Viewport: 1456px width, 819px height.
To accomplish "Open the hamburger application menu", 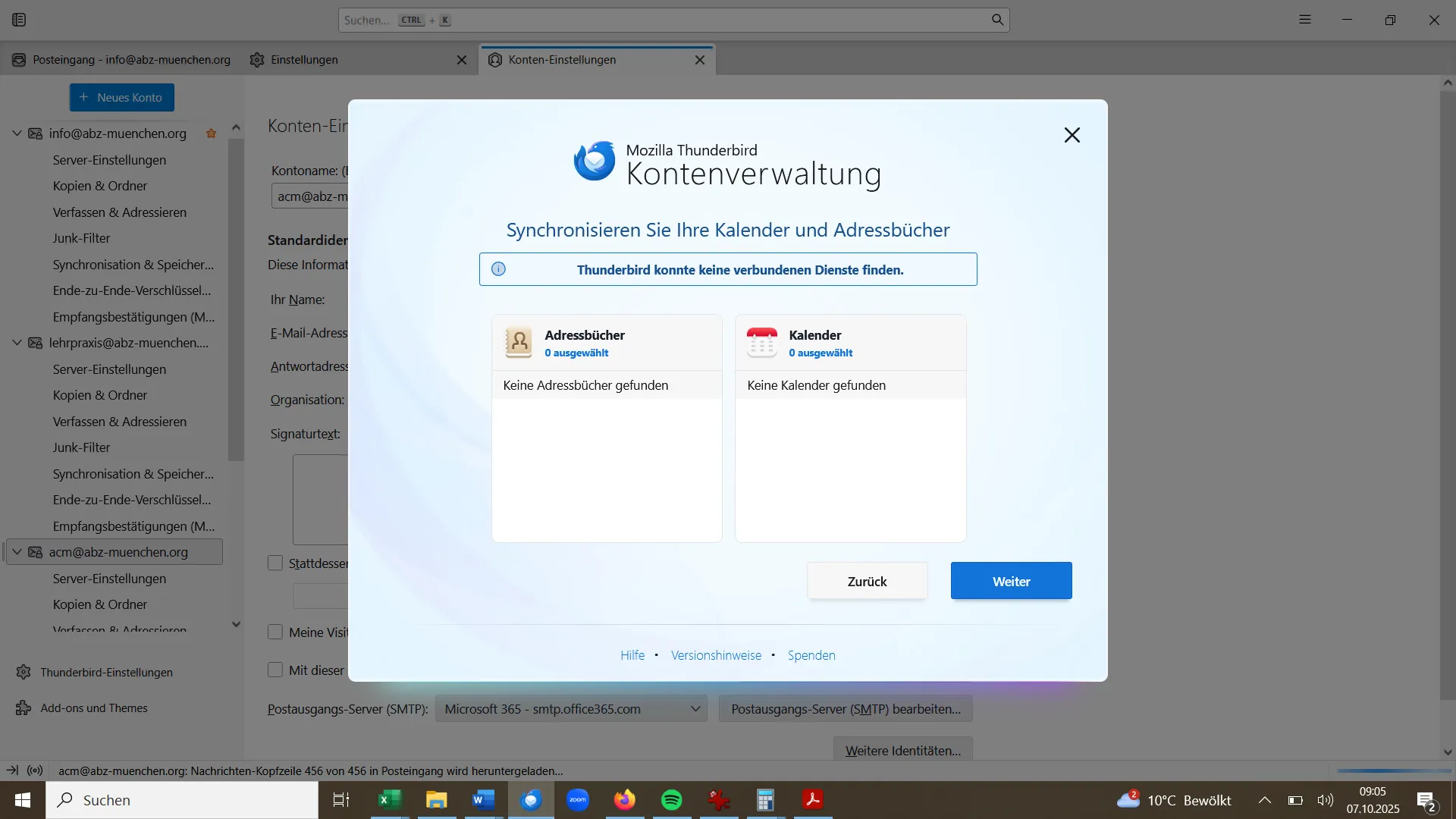I will click(x=1304, y=20).
